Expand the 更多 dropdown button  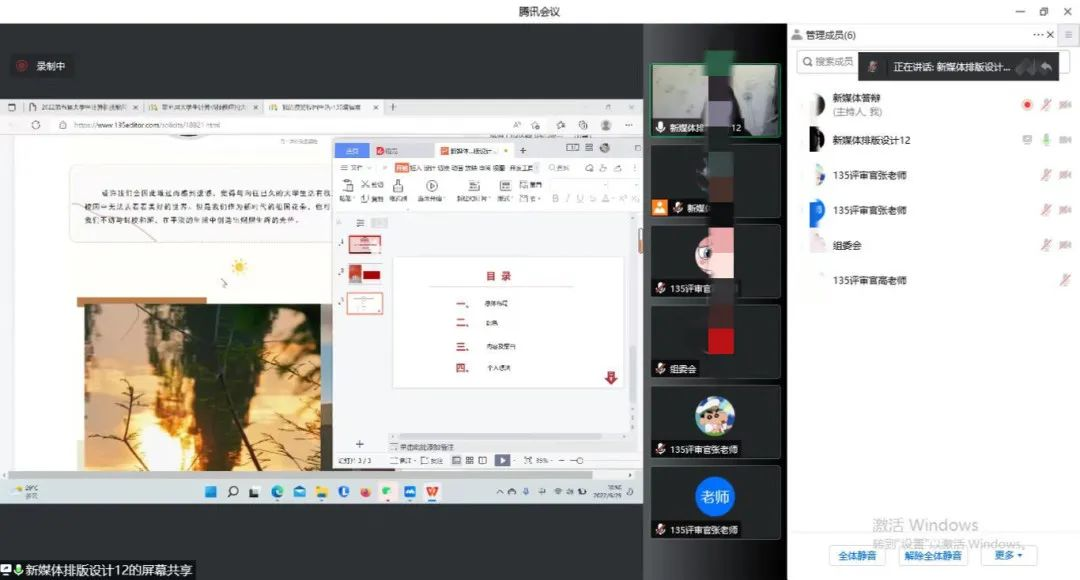(1008, 555)
